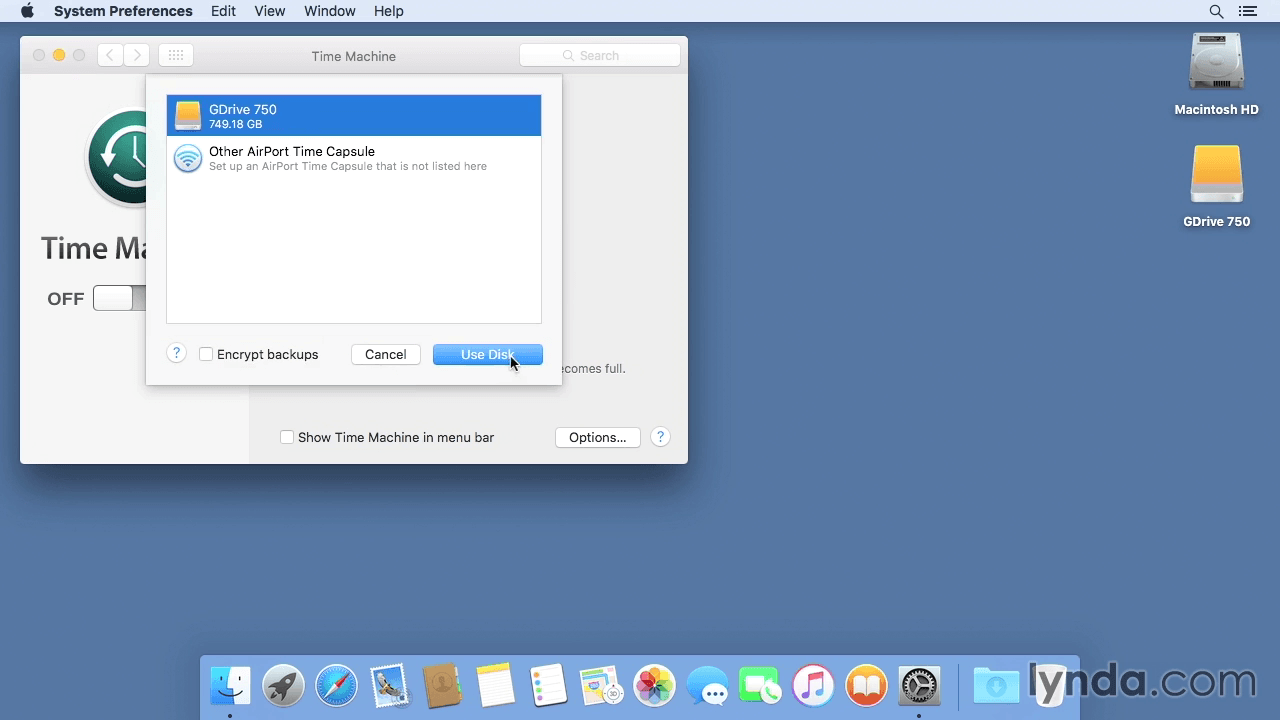Open the Apple menu
Screen dimensions: 1280x720
(27, 11)
